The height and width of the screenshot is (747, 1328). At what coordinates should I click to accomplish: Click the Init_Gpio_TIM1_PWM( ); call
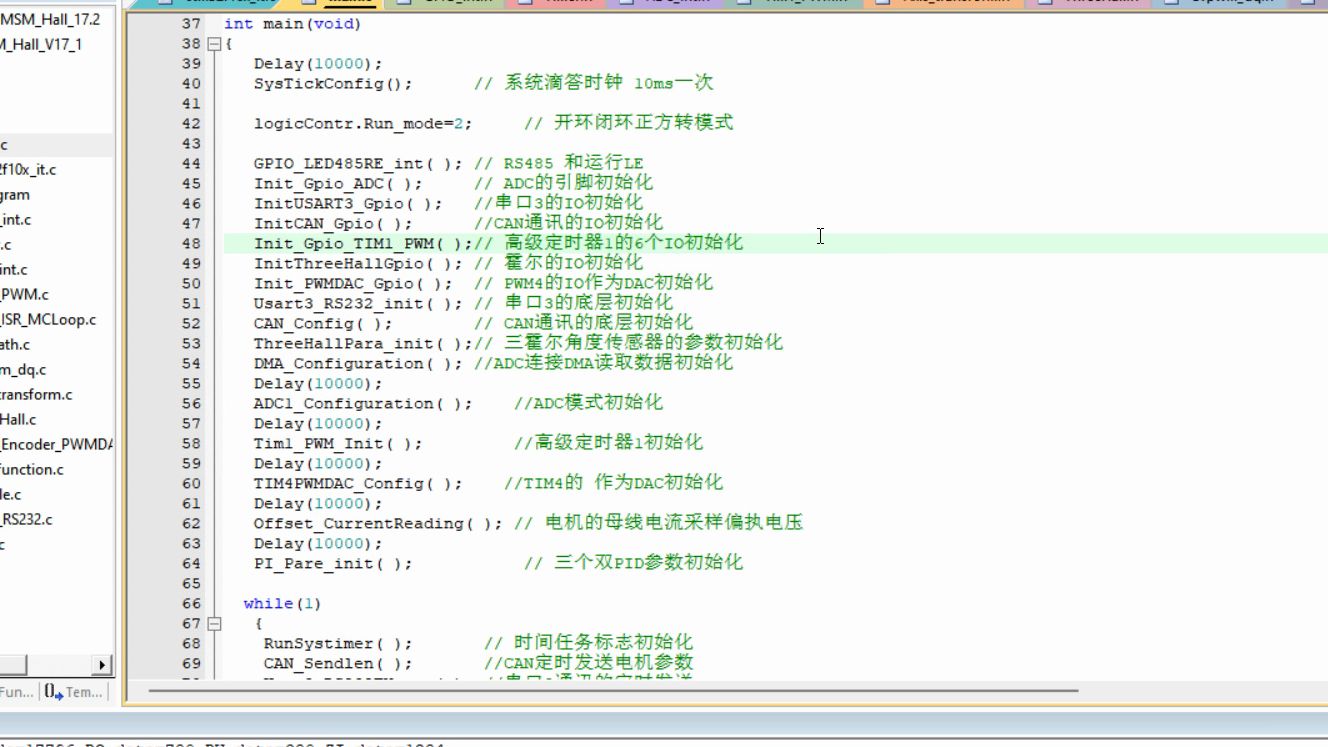click(x=363, y=244)
